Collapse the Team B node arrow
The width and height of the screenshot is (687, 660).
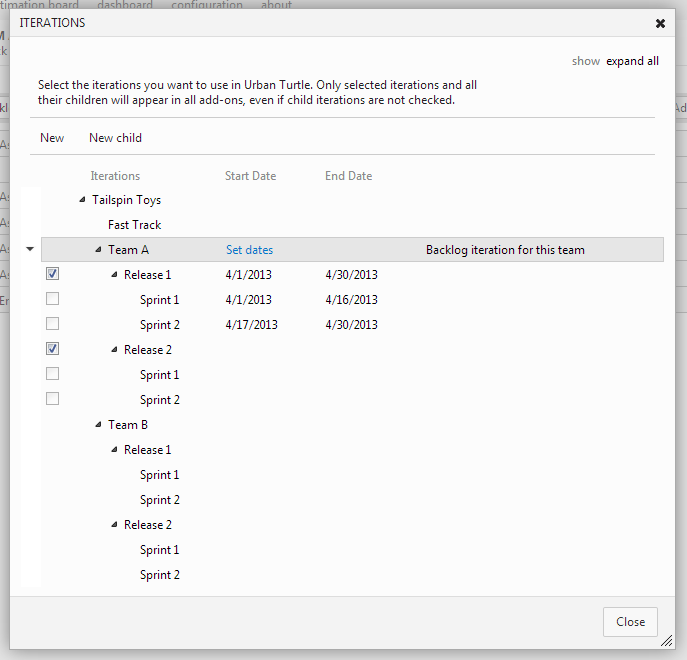pyautogui.click(x=98, y=425)
